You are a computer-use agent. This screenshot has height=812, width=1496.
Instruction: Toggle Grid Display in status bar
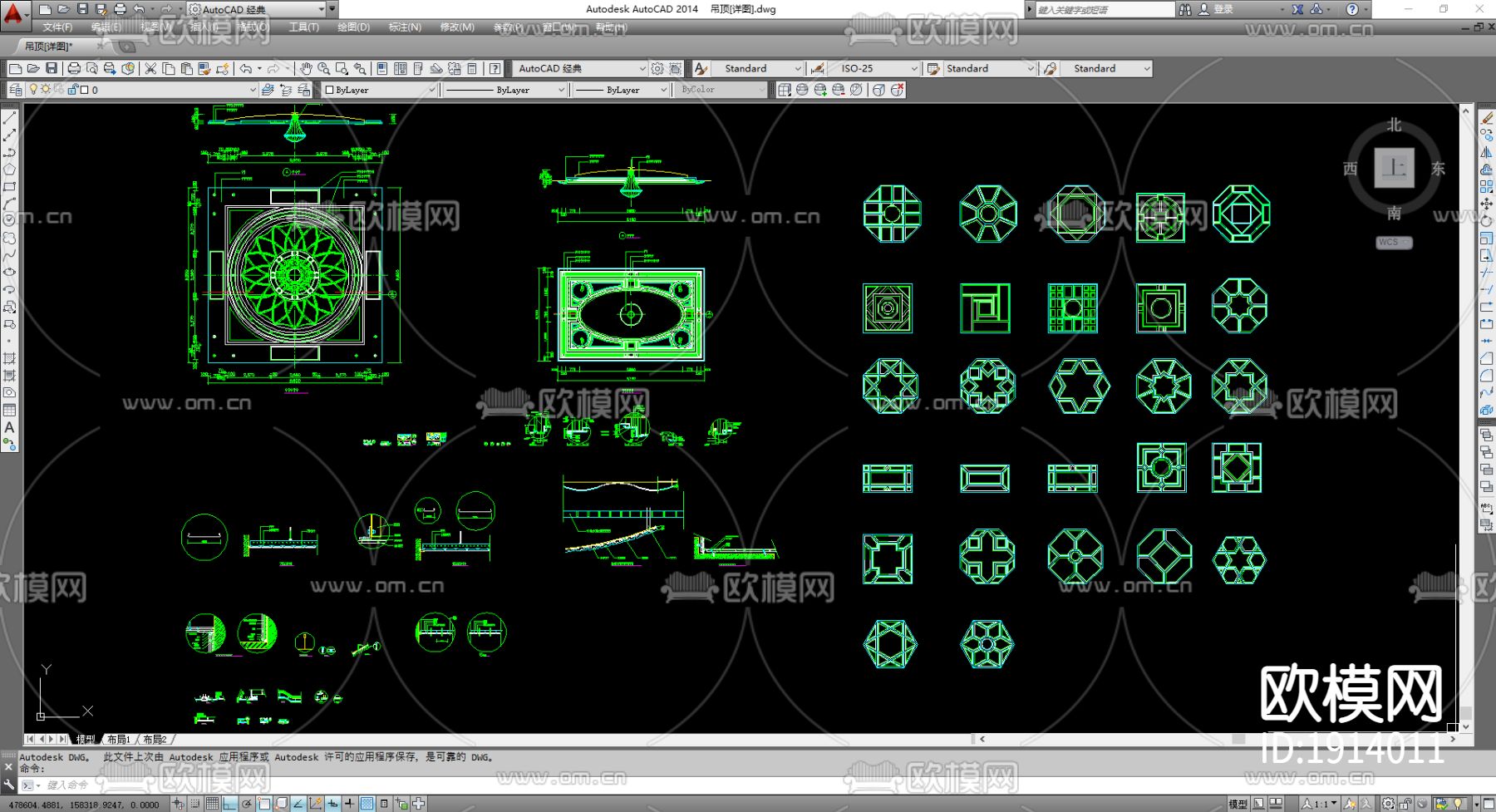tap(213, 804)
